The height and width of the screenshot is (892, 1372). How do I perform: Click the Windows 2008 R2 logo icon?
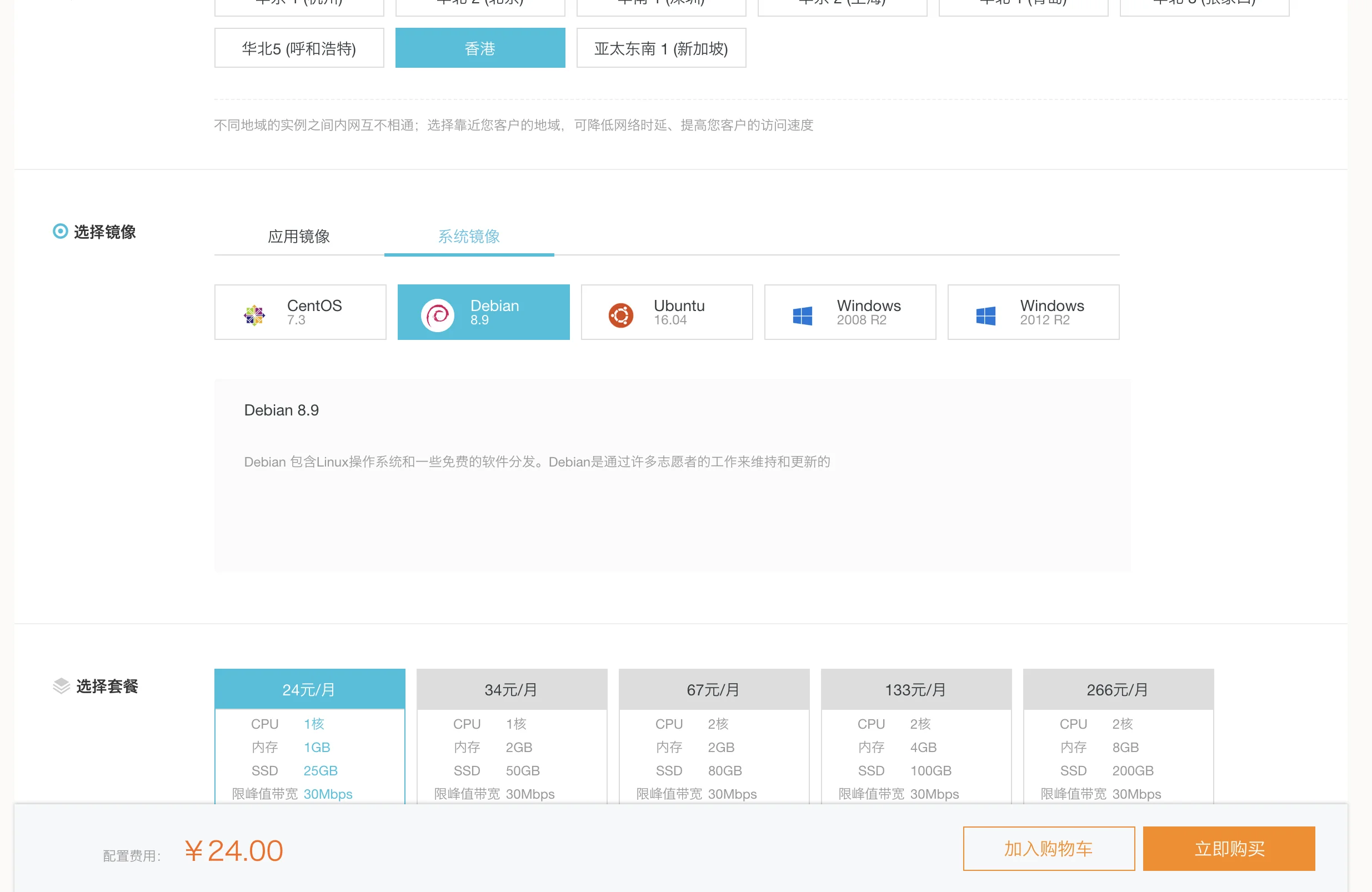coord(803,315)
